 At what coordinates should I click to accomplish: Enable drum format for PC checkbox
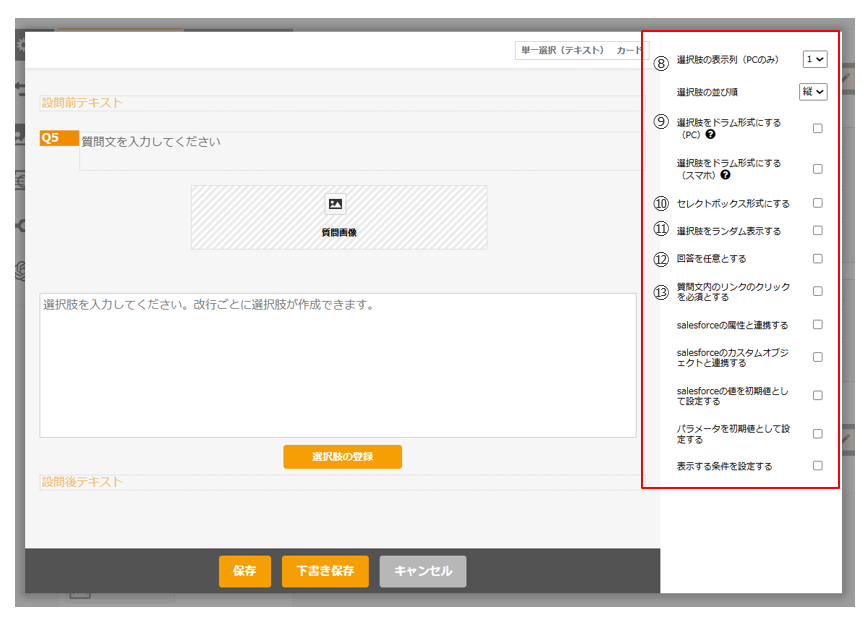818,128
